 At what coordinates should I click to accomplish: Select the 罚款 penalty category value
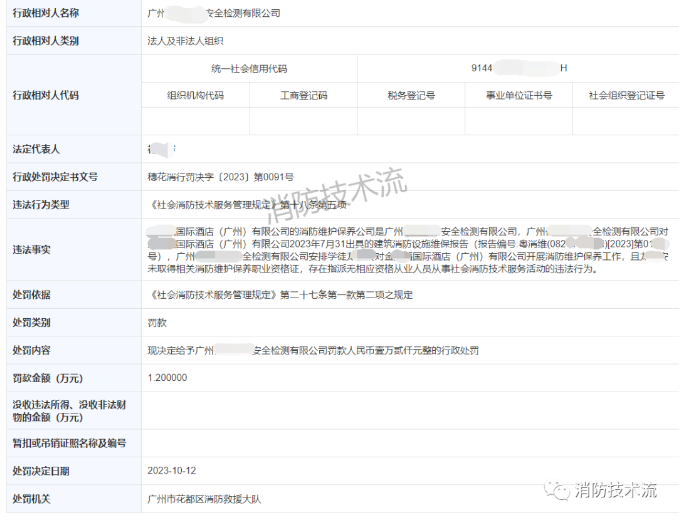tap(157, 324)
